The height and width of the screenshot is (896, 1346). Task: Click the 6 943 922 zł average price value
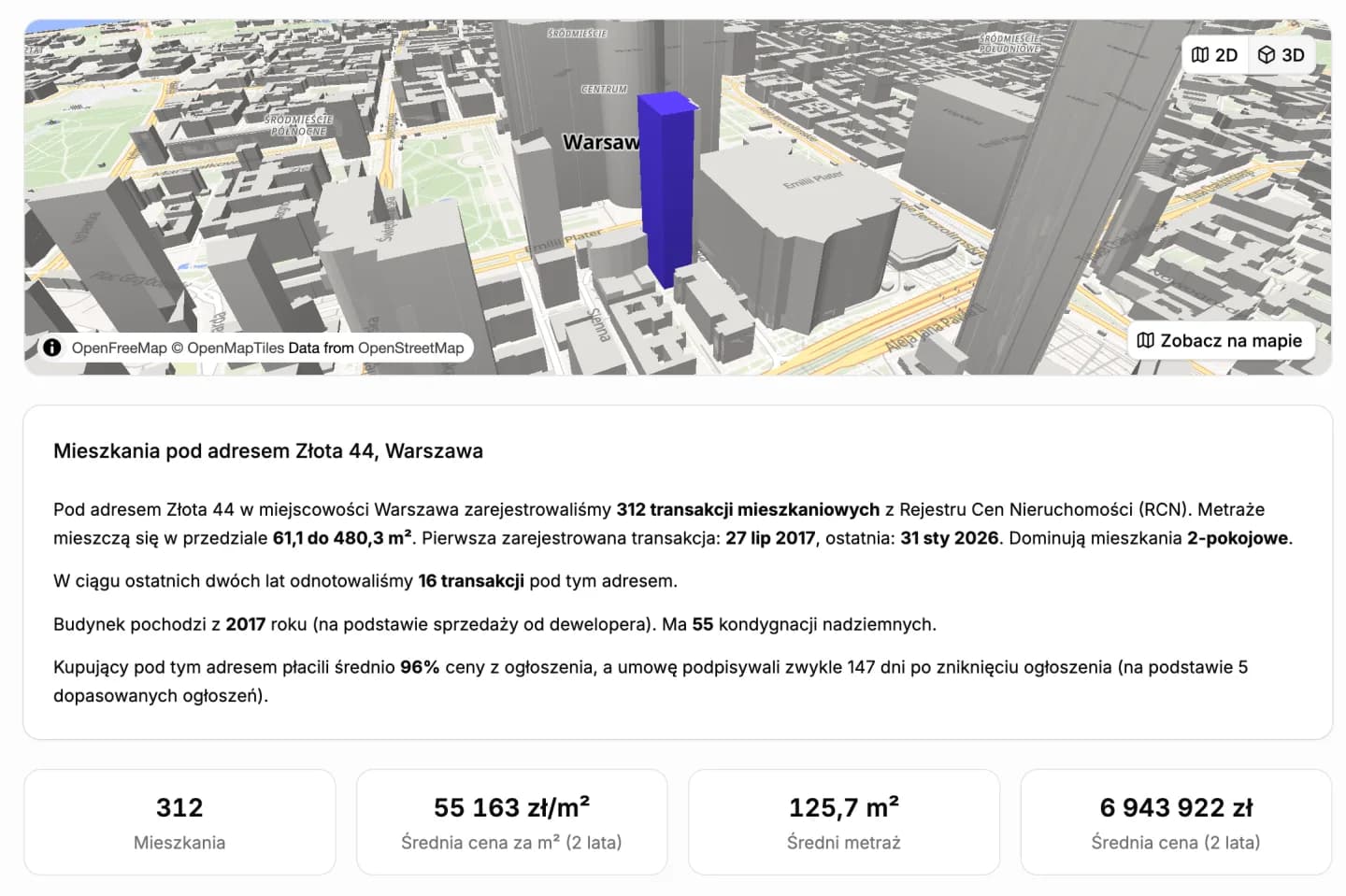1176,807
